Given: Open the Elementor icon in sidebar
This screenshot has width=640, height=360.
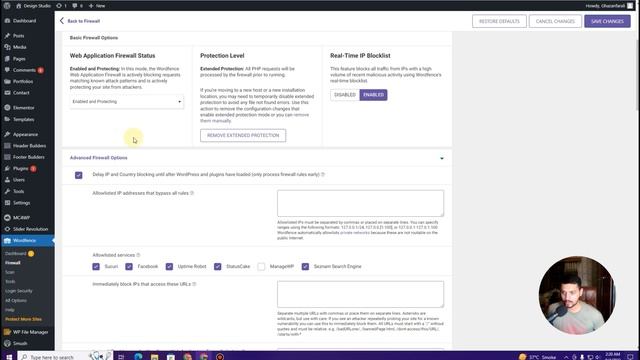Looking at the screenshot, I should (7, 108).
